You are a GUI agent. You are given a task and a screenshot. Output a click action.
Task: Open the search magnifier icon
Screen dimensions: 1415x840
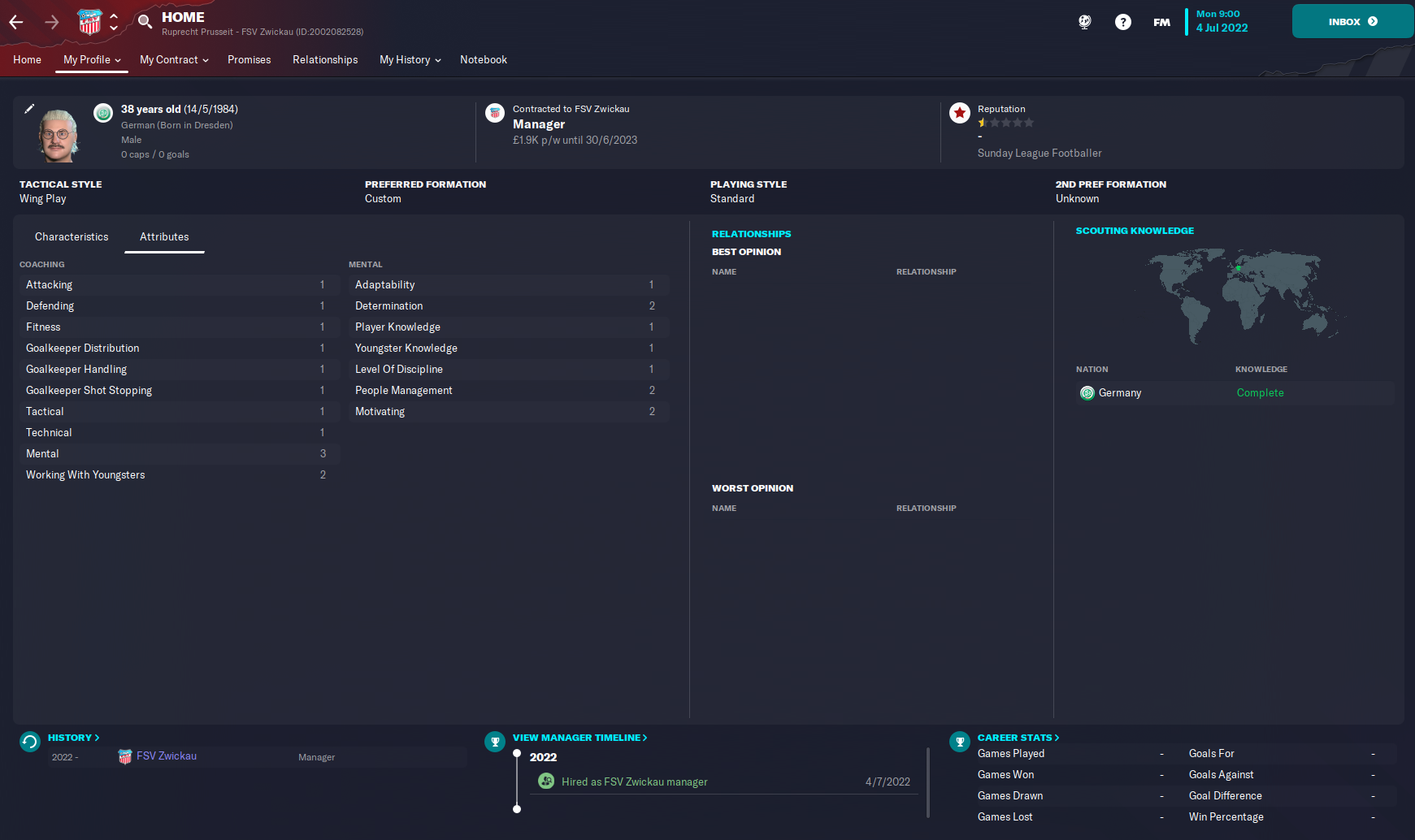[x=145, y=22]
